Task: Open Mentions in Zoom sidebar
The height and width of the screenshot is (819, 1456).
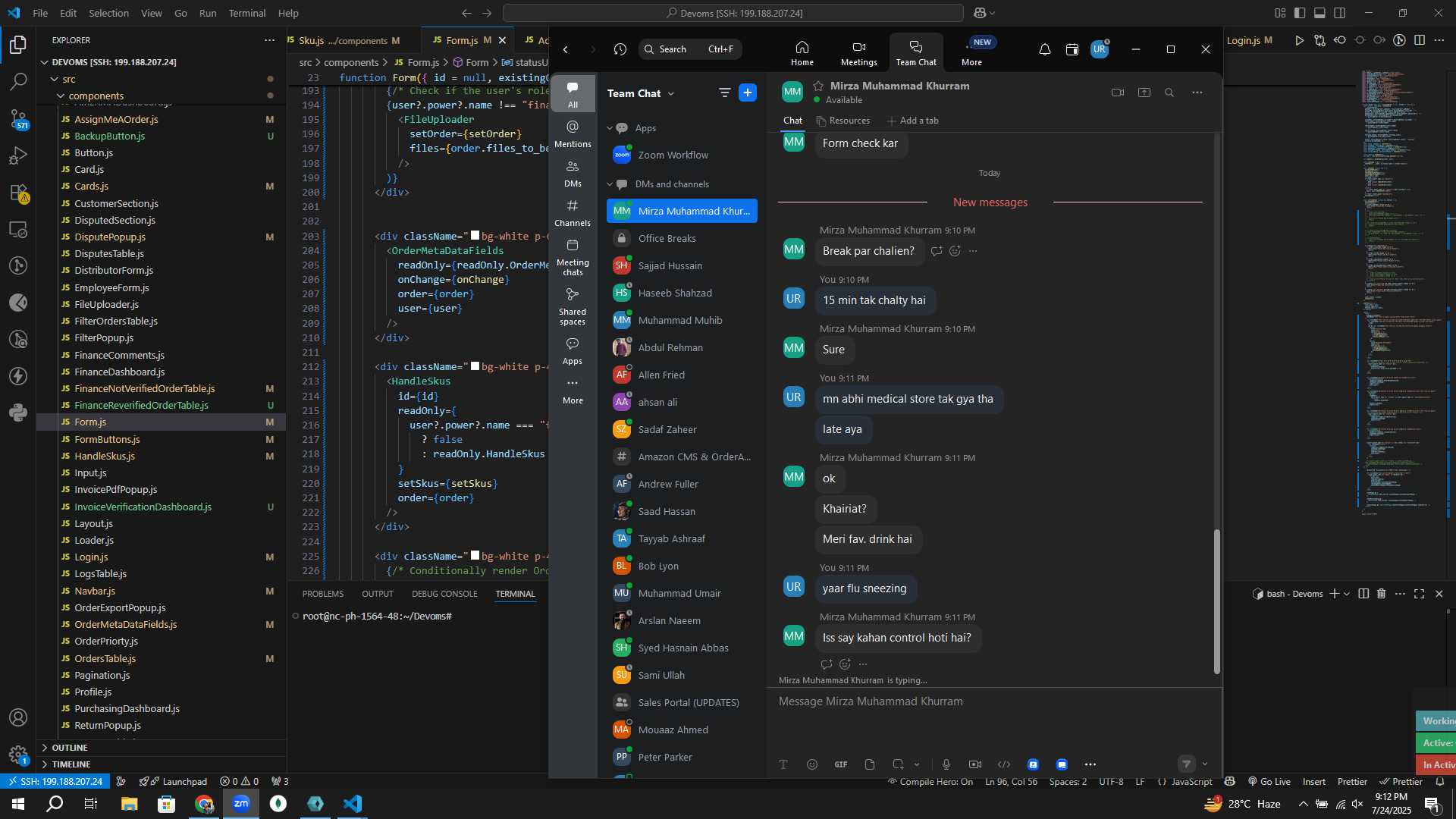Action: coord(573,133)
